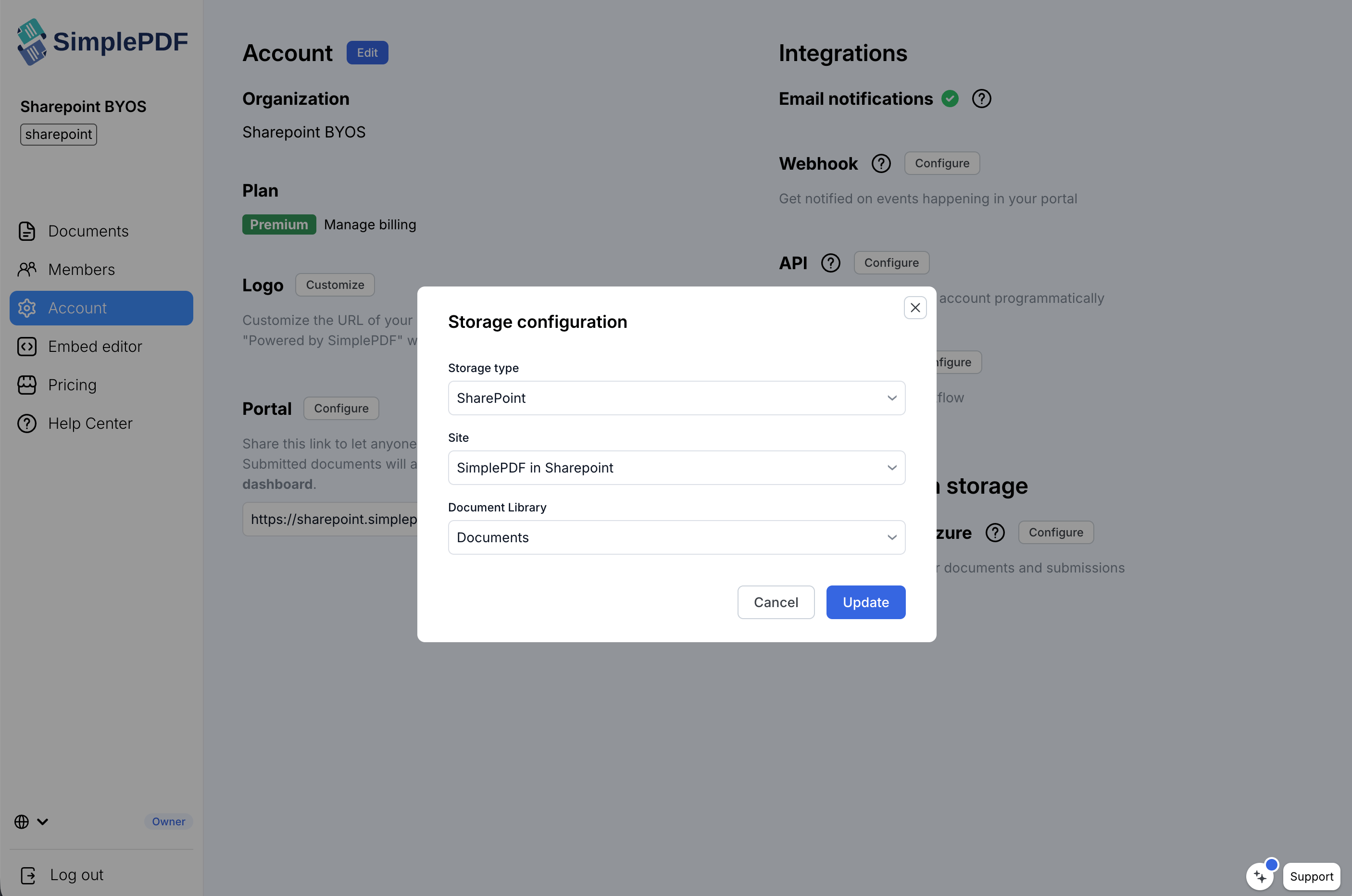1352x896 pixels.
Task: Click the Webhook help icon
Action: tap(880, 163)
